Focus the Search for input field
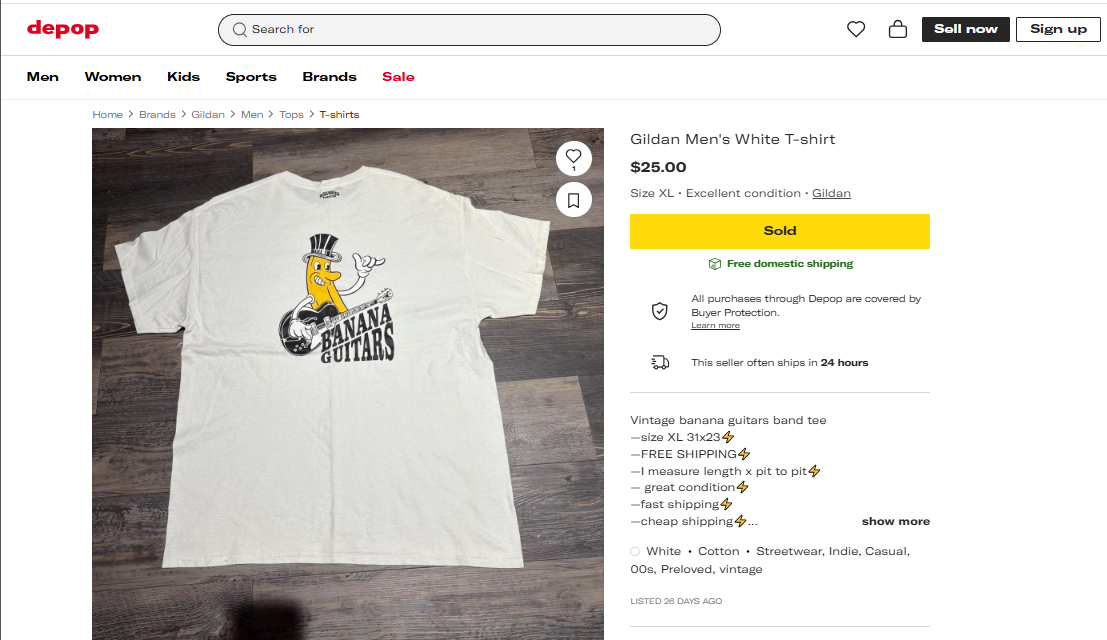Screen dimensions: 1107x640 [480, 30]
